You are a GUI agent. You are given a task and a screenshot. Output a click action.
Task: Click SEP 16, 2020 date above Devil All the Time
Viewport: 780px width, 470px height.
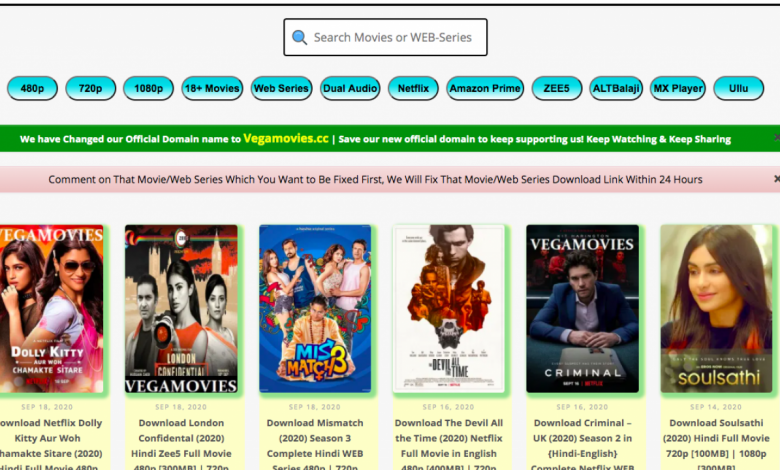449,407
